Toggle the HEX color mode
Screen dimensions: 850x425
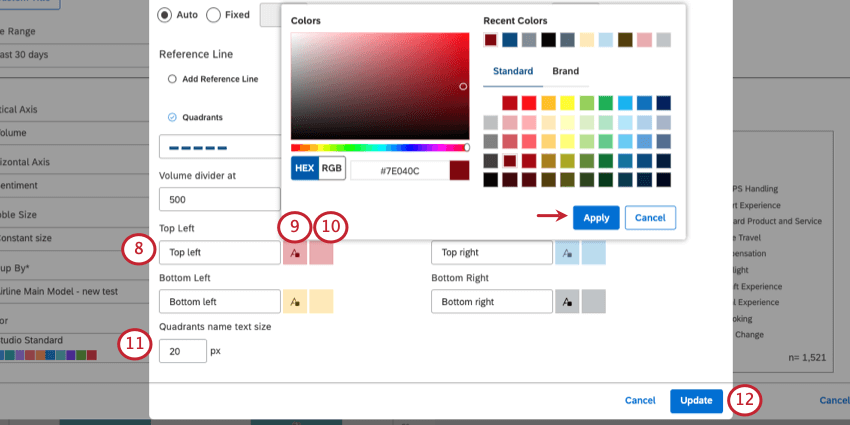[x=305, y=168]
